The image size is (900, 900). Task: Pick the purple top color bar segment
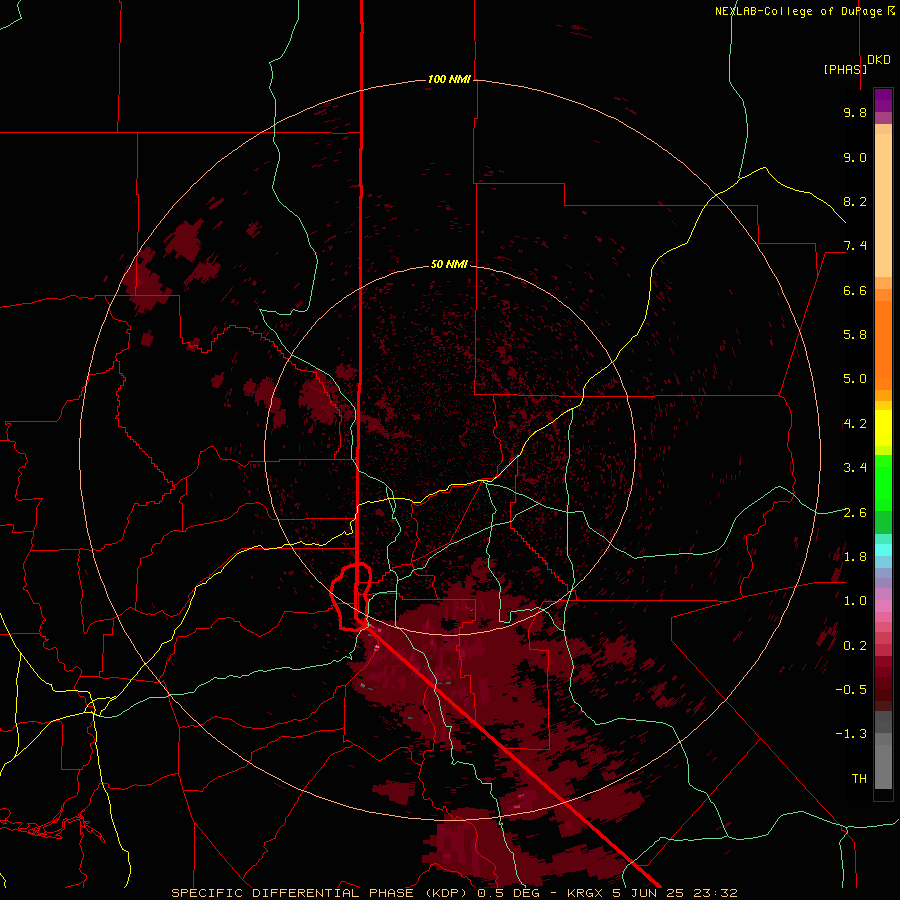(883, 100)
